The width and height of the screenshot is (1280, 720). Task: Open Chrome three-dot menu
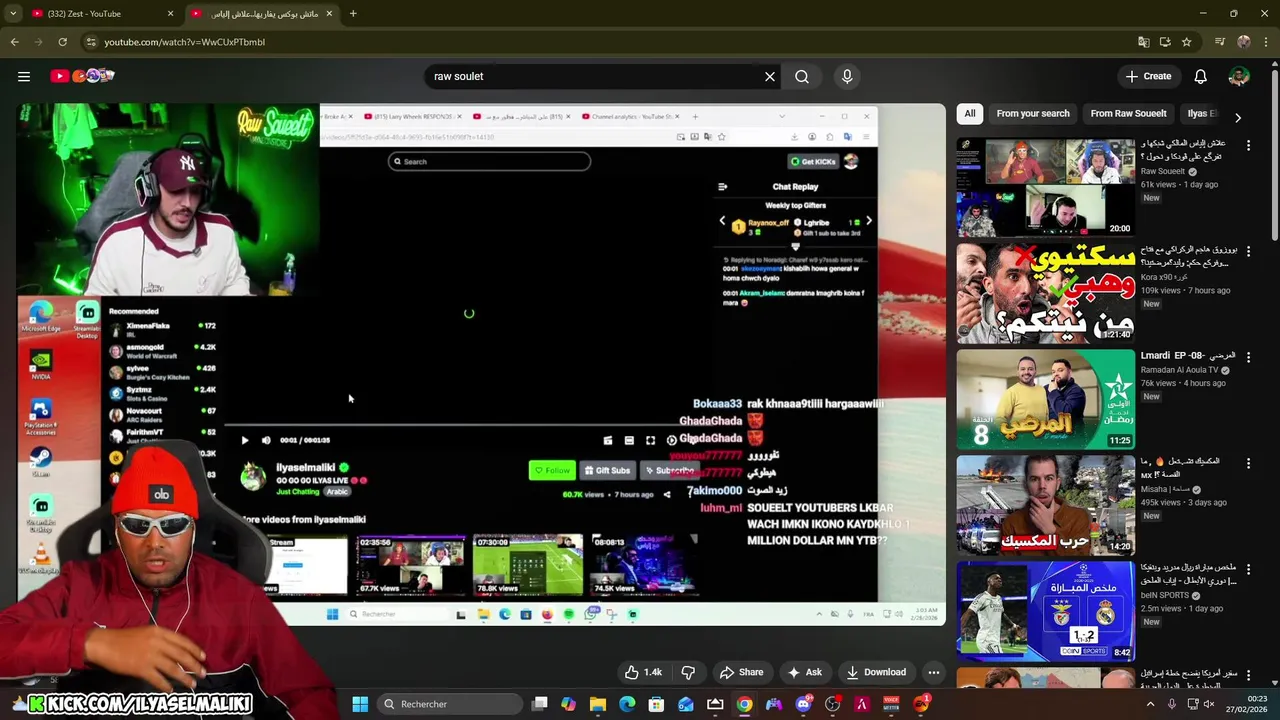click(1266, 42)
